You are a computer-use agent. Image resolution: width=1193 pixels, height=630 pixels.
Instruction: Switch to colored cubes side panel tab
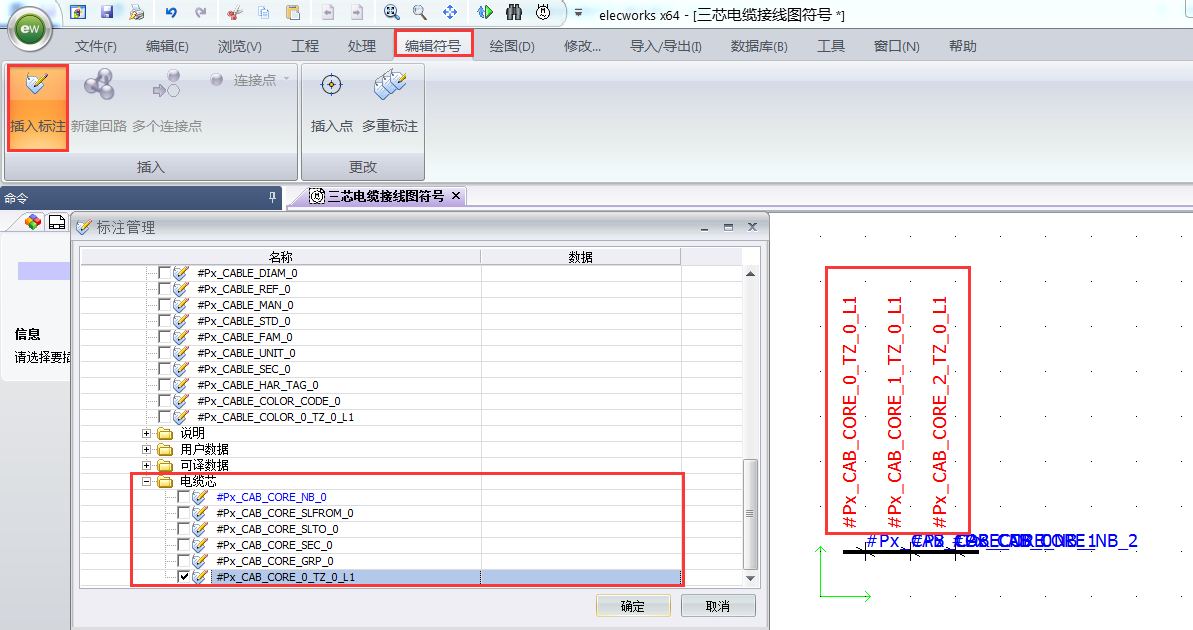click(33, 222)
